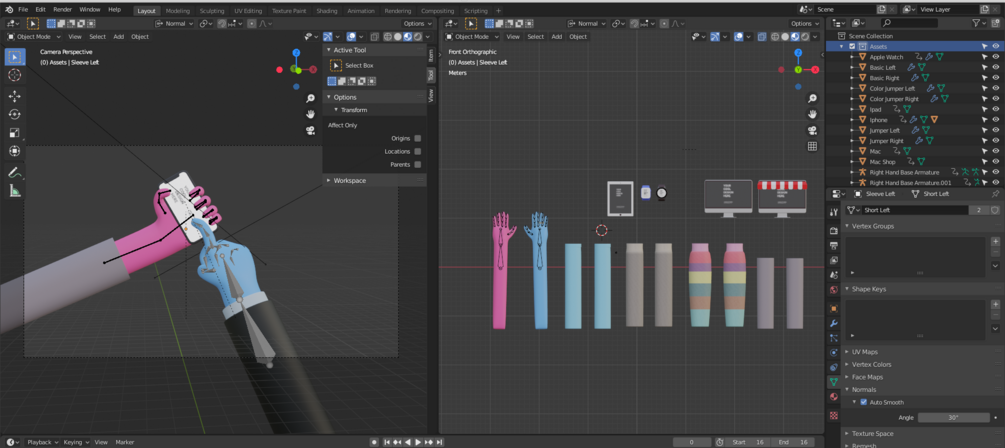Click the Blender logo menu icon
The width and height of the screenshot is (1005, 448).
(x=9, y=10)
